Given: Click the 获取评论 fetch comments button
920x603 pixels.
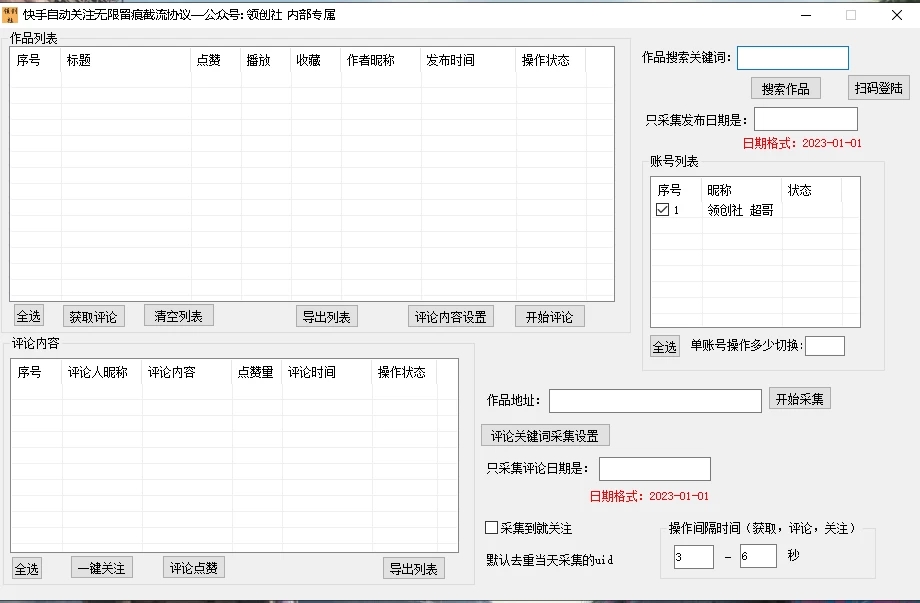Looking at the screenshot, I should click(94, 315).
